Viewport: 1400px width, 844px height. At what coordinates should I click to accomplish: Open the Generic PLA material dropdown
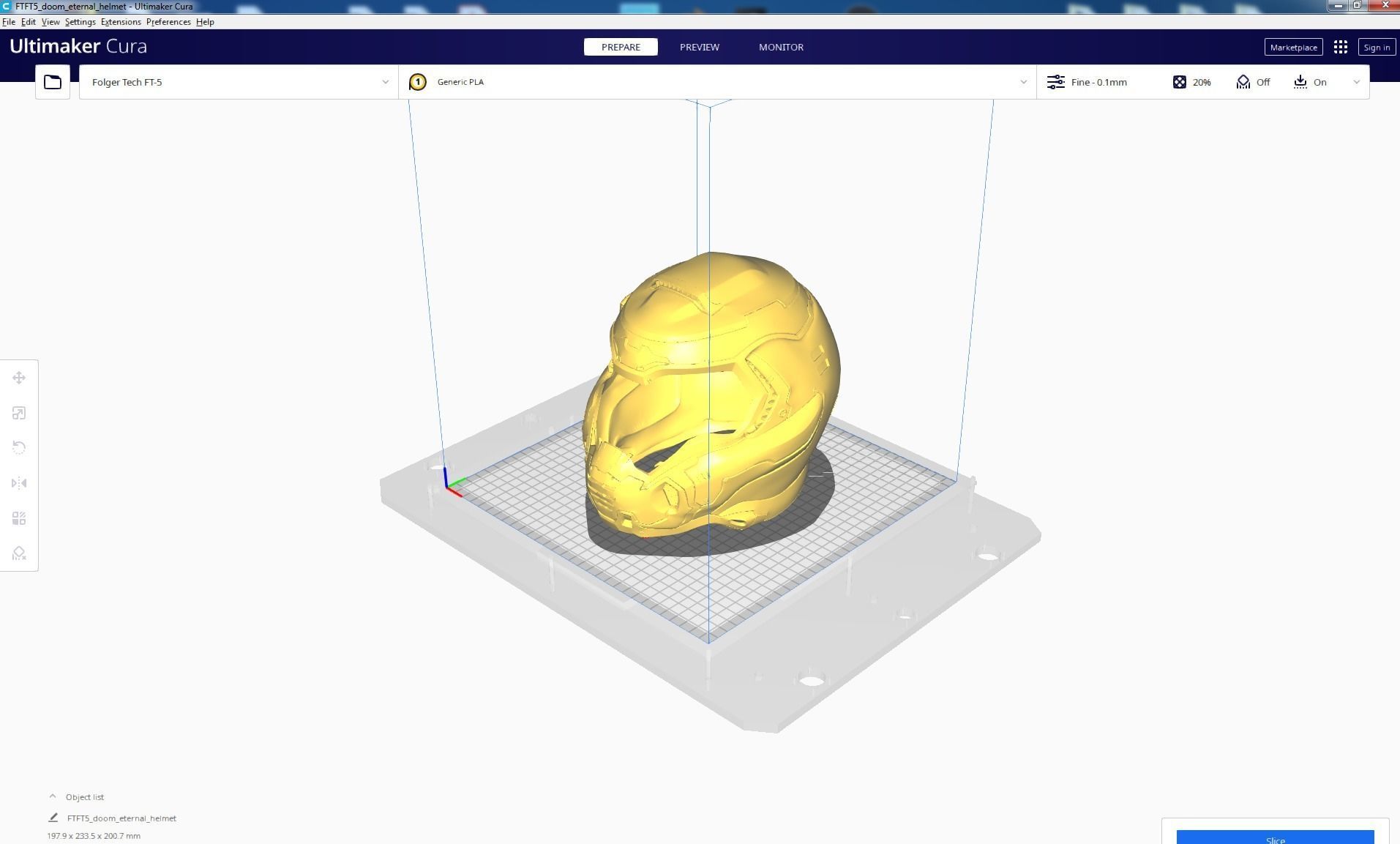(1023, 82)
